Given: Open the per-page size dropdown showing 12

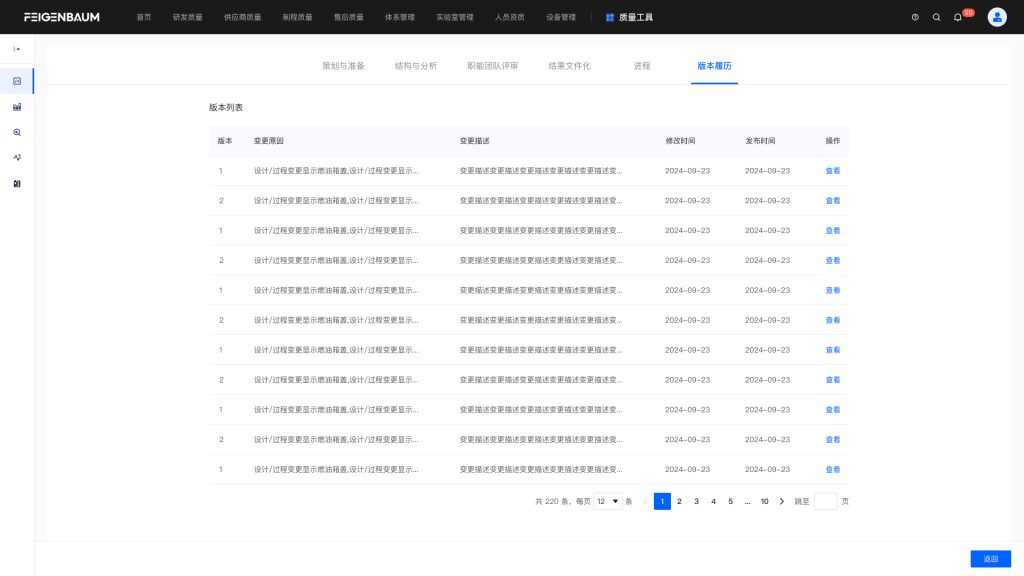Looking at the screenshot, I should pos(607,502).
